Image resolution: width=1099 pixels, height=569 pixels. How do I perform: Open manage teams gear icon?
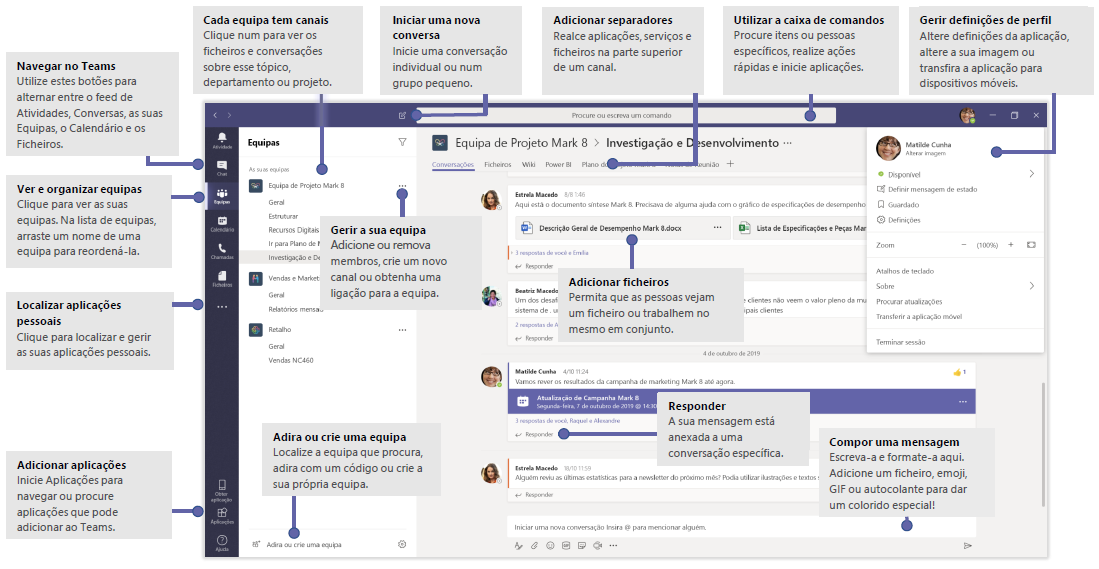(x=402, y=544)
